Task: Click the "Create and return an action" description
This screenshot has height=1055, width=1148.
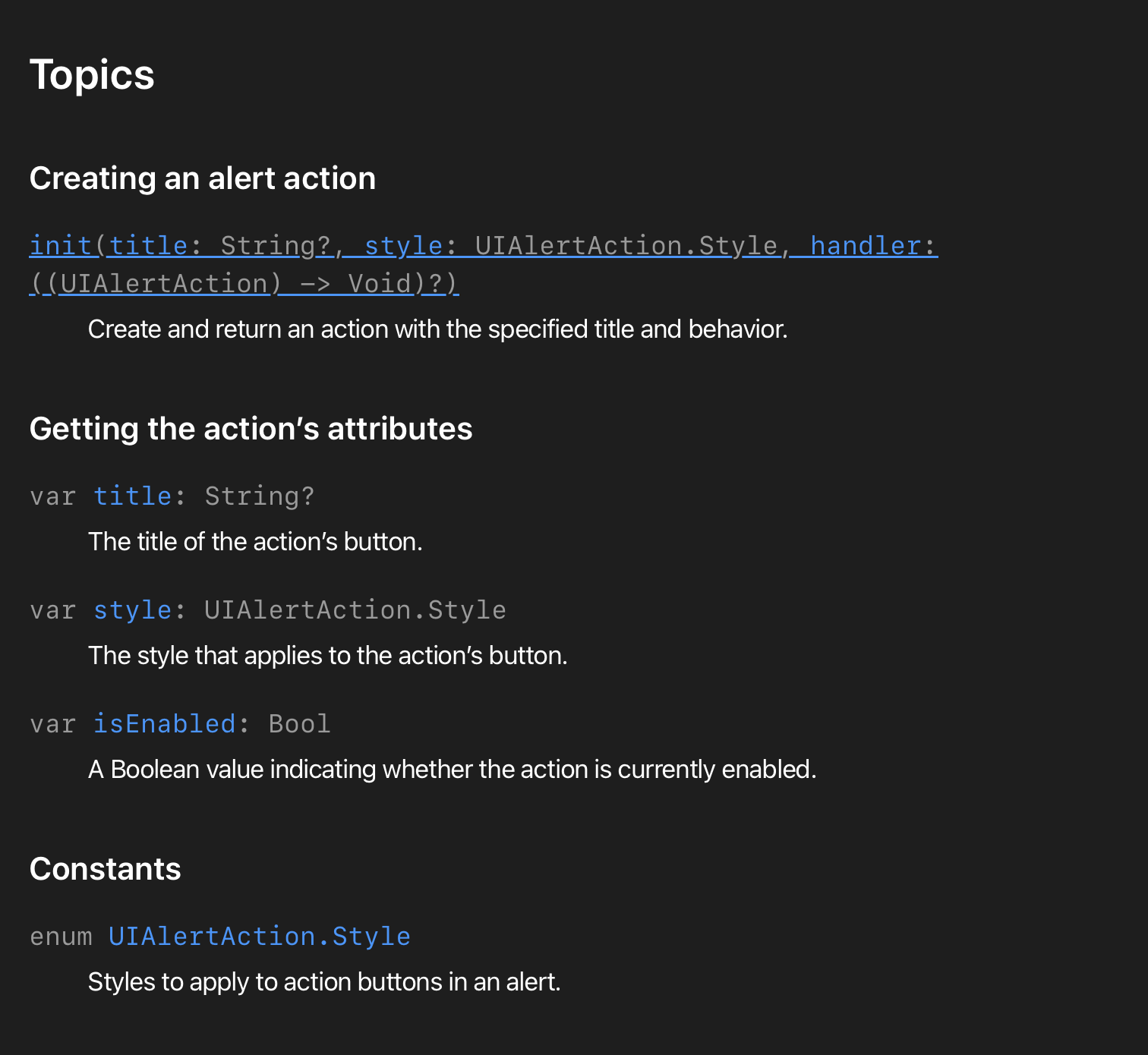Action: click(437, 329)
